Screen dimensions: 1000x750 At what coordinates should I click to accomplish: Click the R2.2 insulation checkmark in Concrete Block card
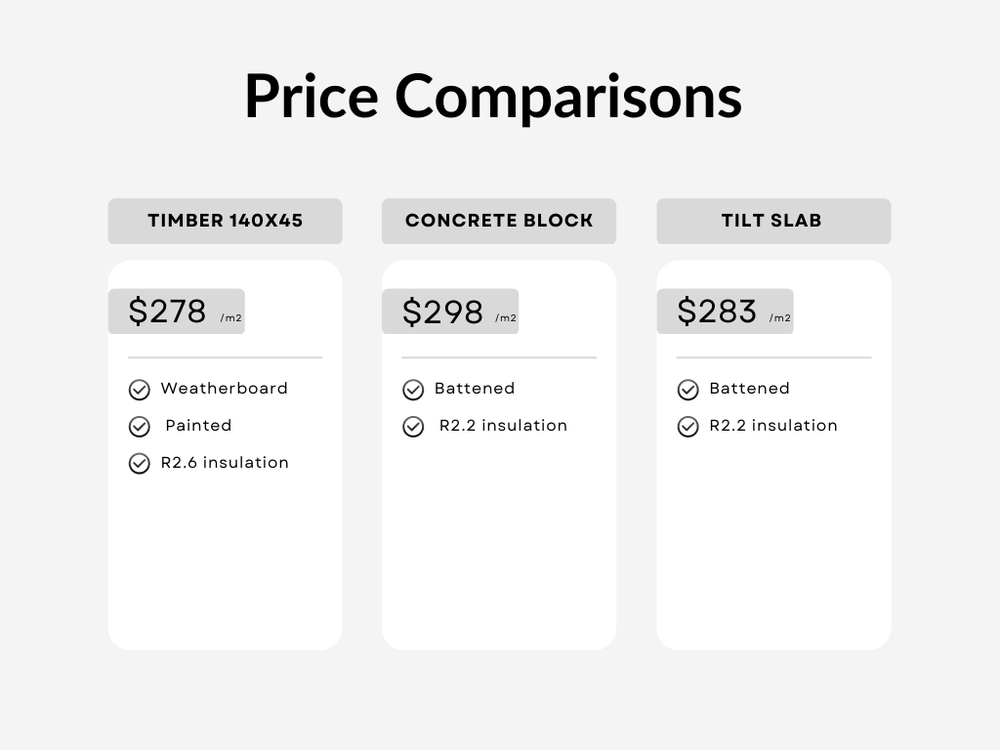[413, 427]
